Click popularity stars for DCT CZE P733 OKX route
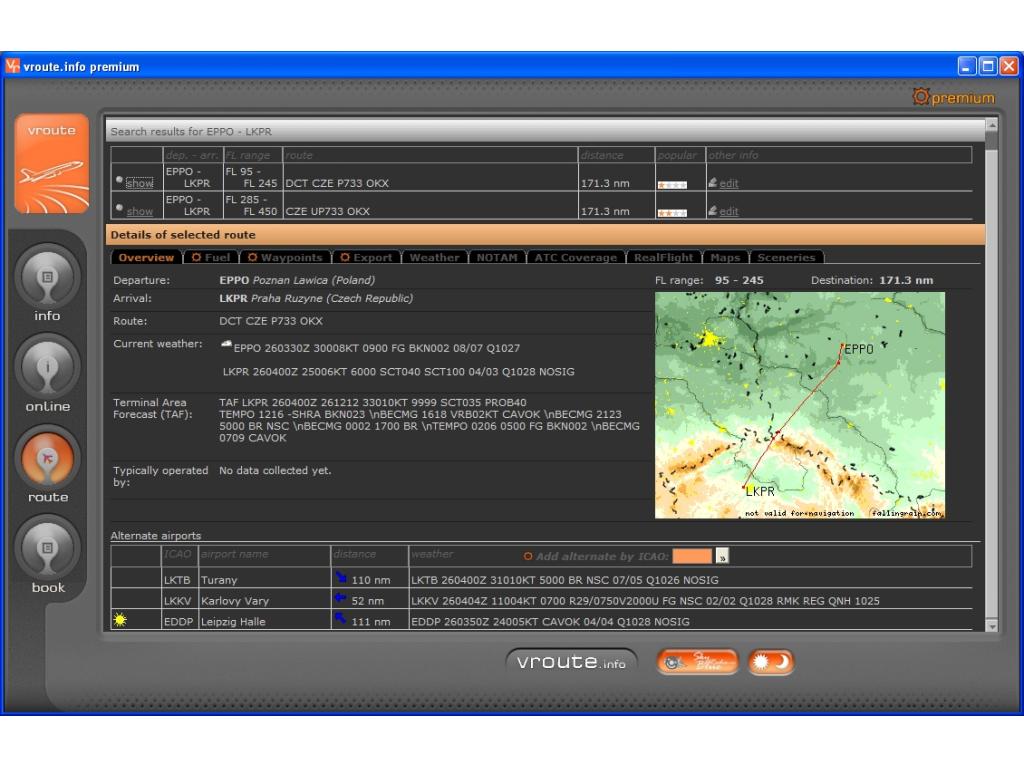 click(x=672, y=185)
